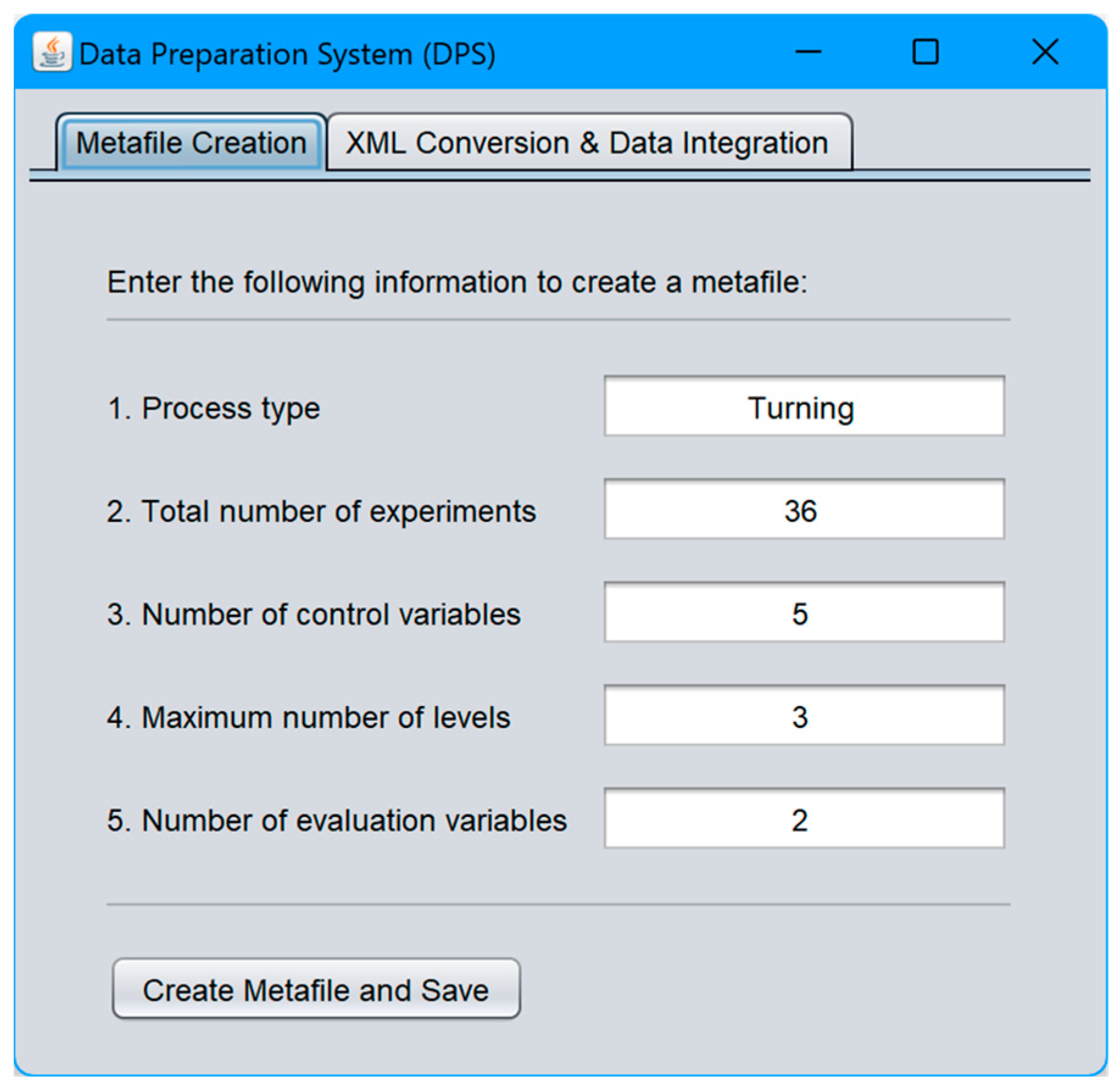Open the XML Conversion & Data Integration tab

587,143
